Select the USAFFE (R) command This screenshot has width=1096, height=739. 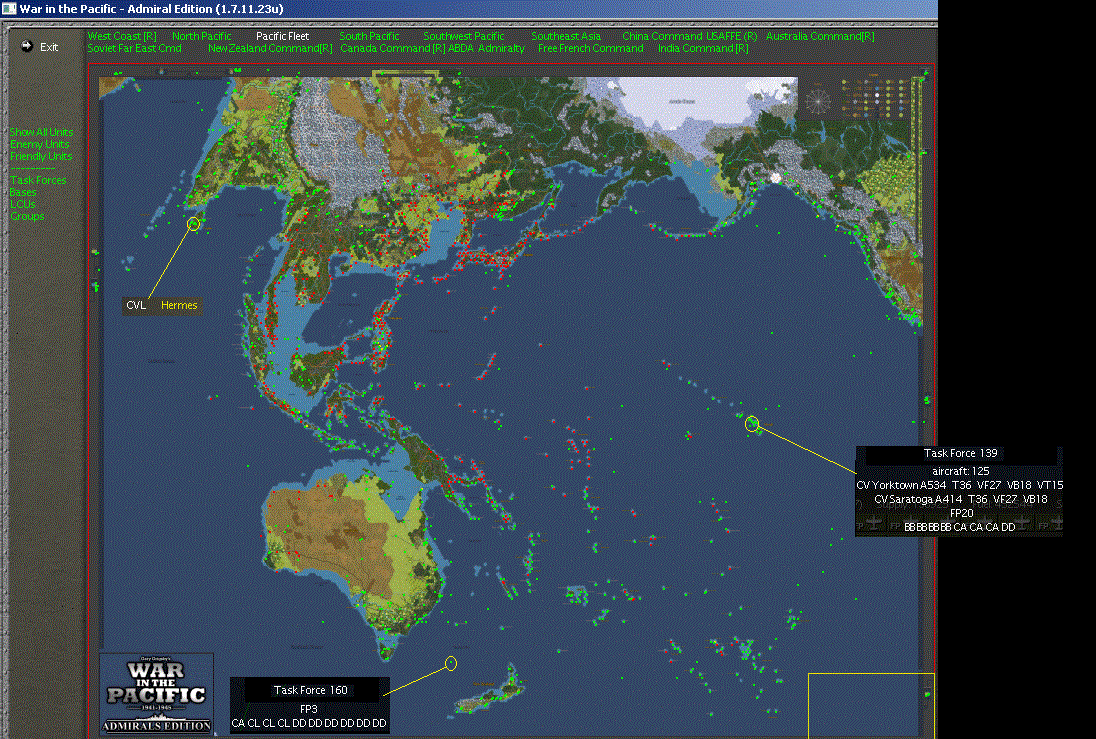click(x=731, y=36)
